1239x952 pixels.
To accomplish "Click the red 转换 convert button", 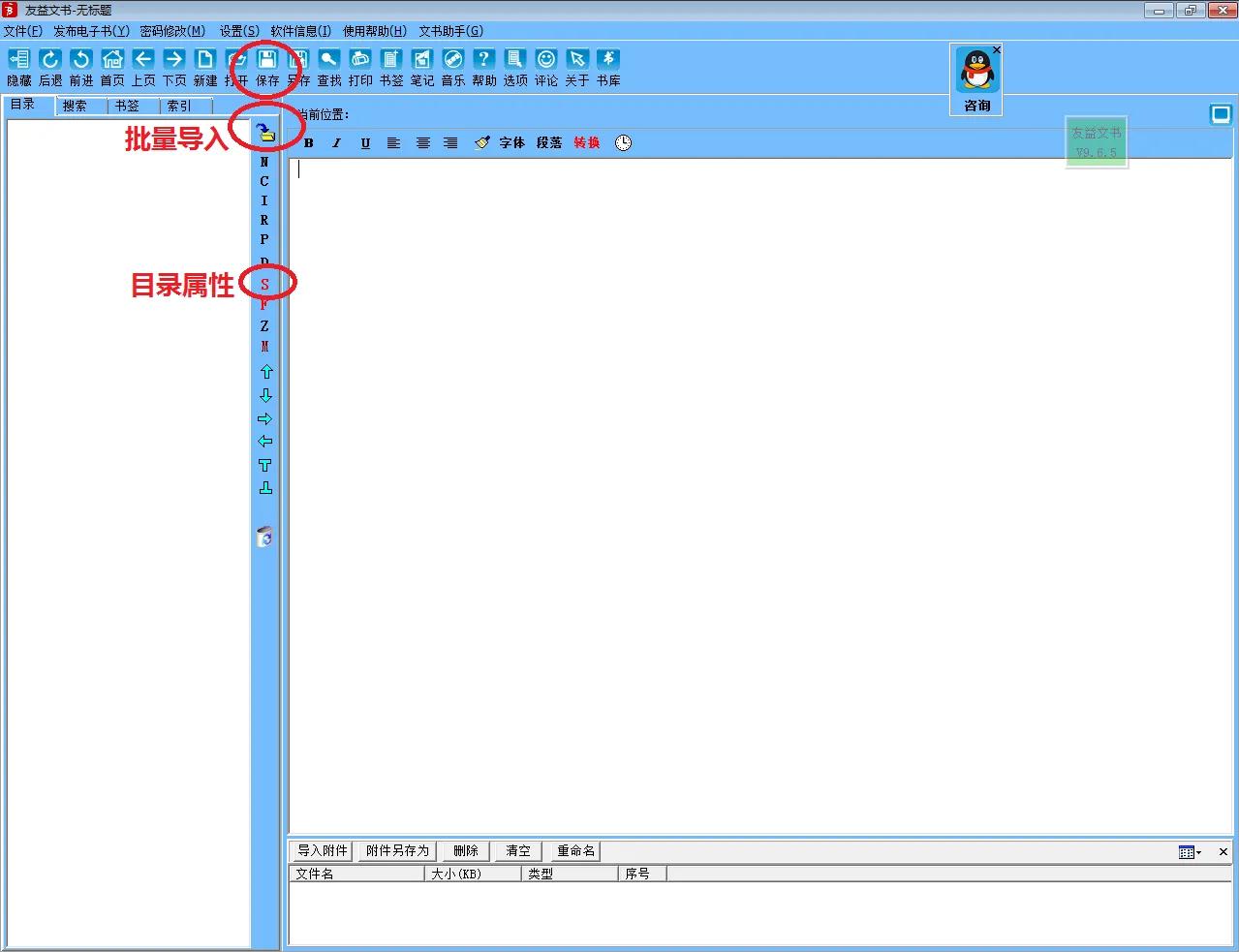I will (587, 142).
